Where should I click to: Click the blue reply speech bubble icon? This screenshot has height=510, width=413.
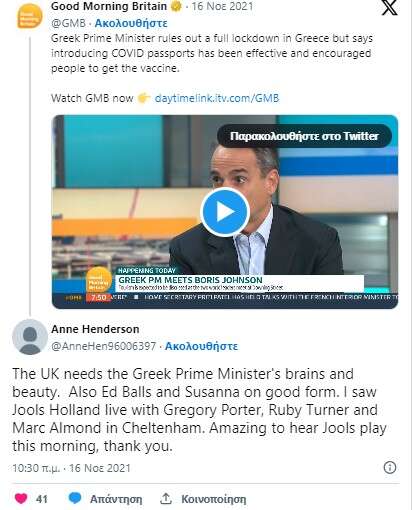click(75, 498)
